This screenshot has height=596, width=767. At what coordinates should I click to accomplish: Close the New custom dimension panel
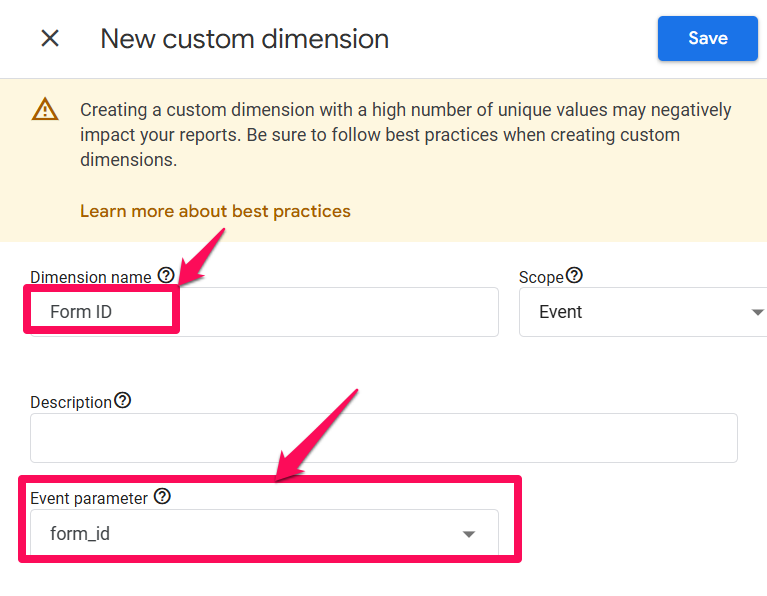50,38
